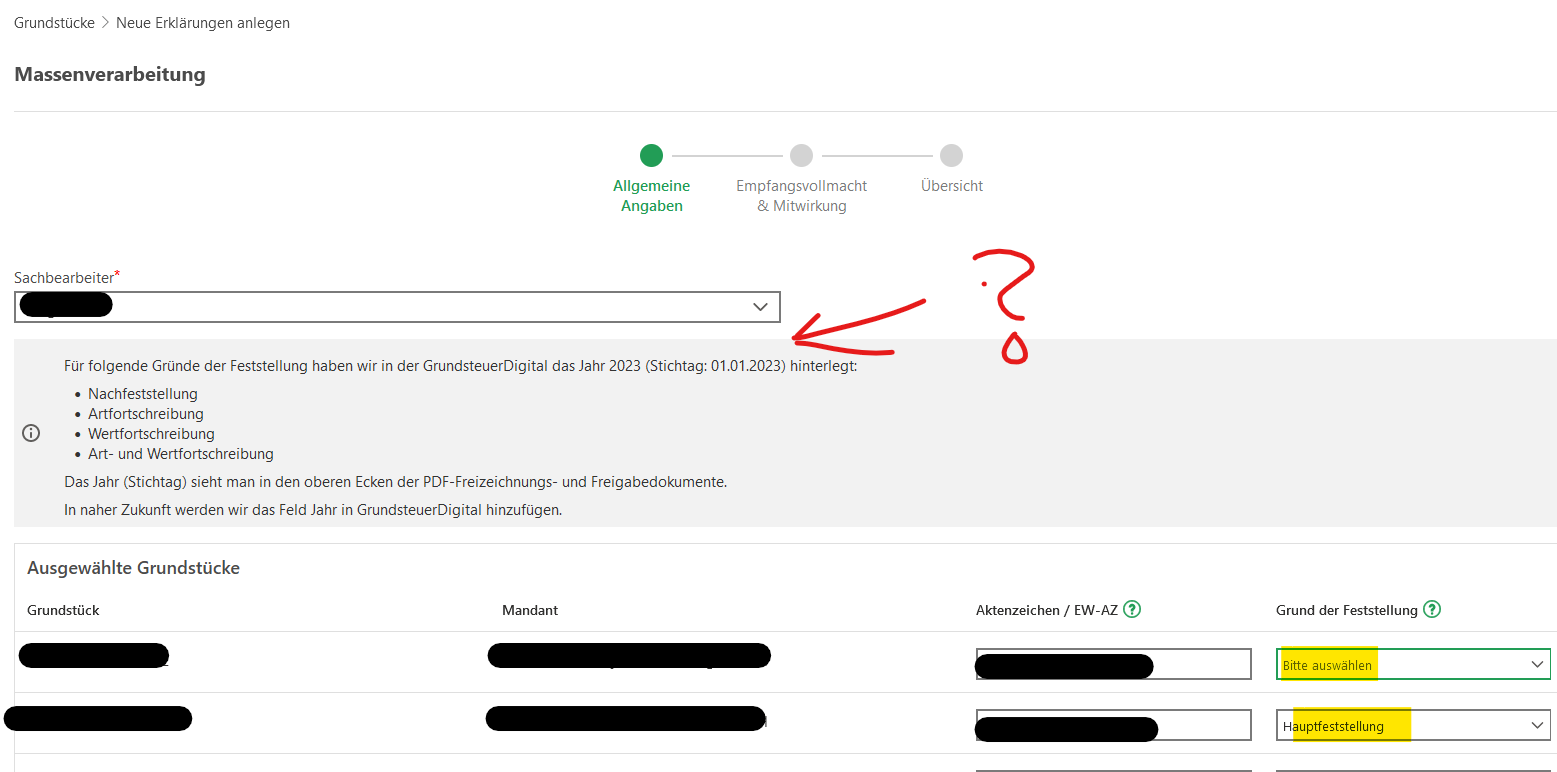Go to the Übersicht step circle
Viewport: 1557px width, 772px height.
[x=951, y=155]
